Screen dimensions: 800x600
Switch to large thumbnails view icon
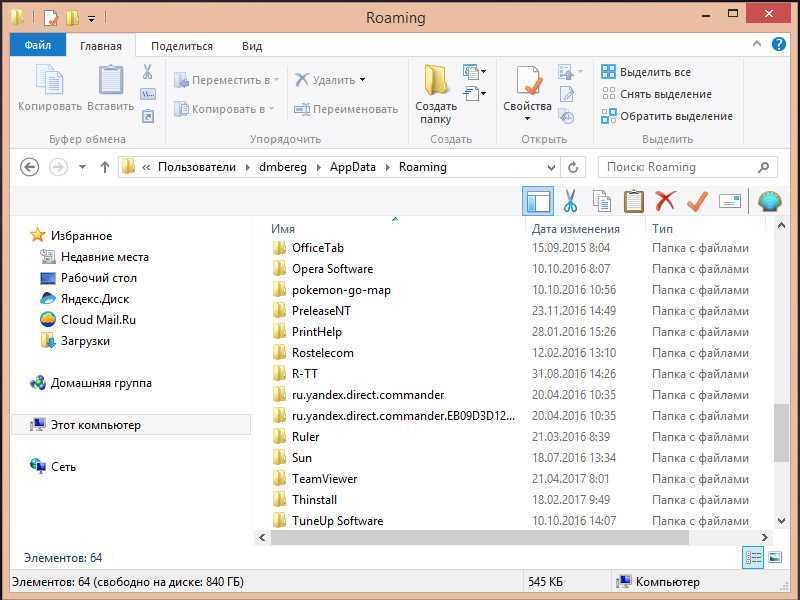[775, 557]
